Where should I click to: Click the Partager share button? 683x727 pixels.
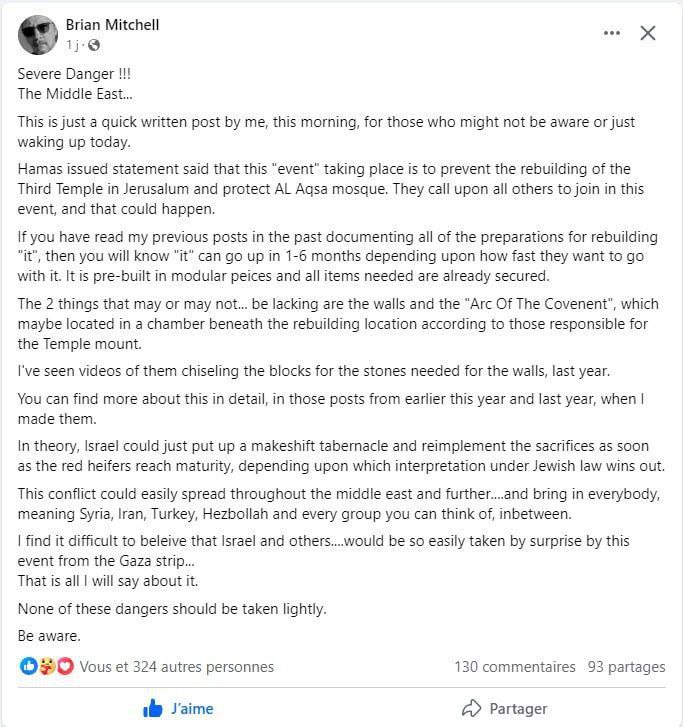pyautogui.click(x=504, y=708)
